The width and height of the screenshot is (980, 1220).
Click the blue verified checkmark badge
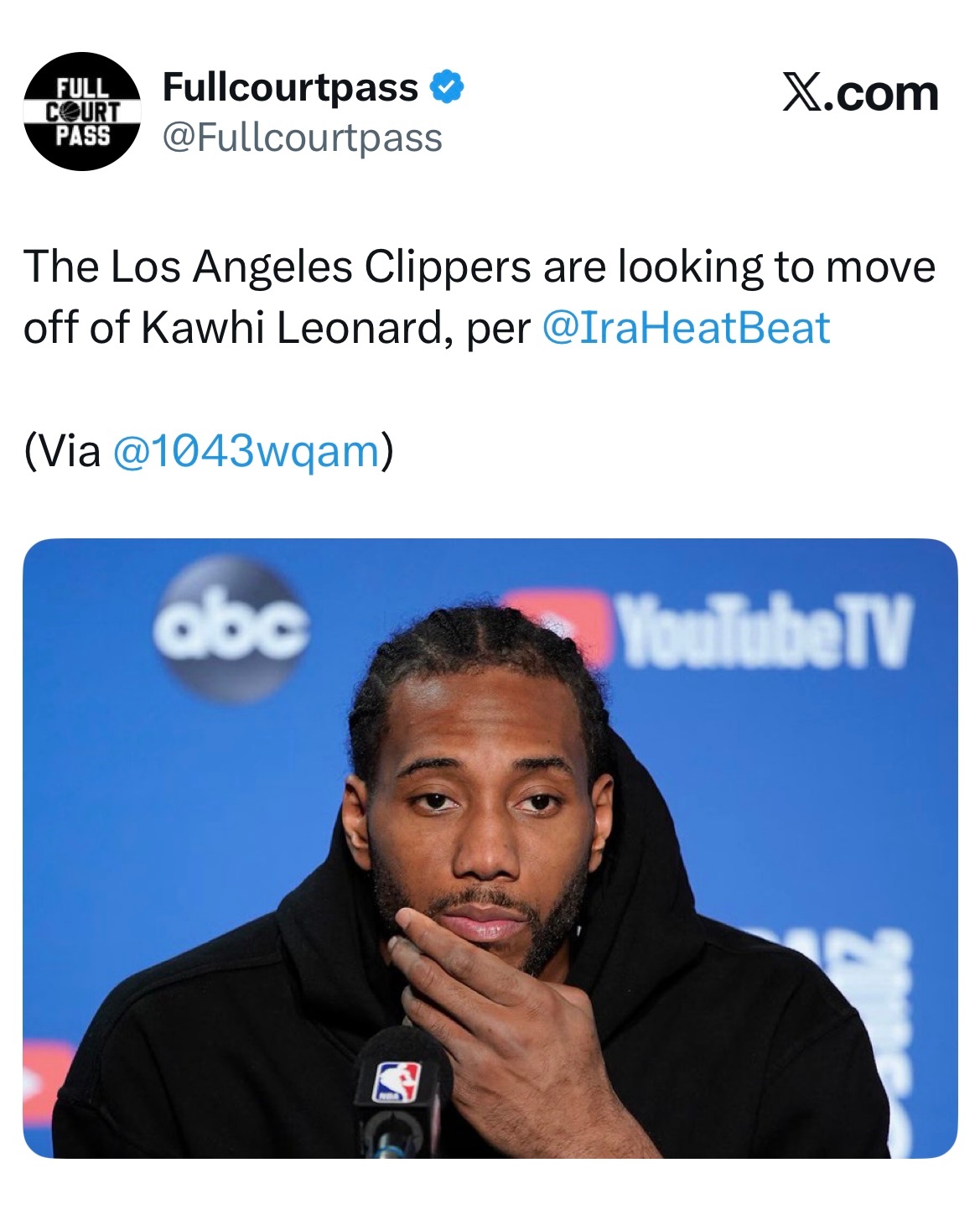pyautogui.click(x=447, y=86)
